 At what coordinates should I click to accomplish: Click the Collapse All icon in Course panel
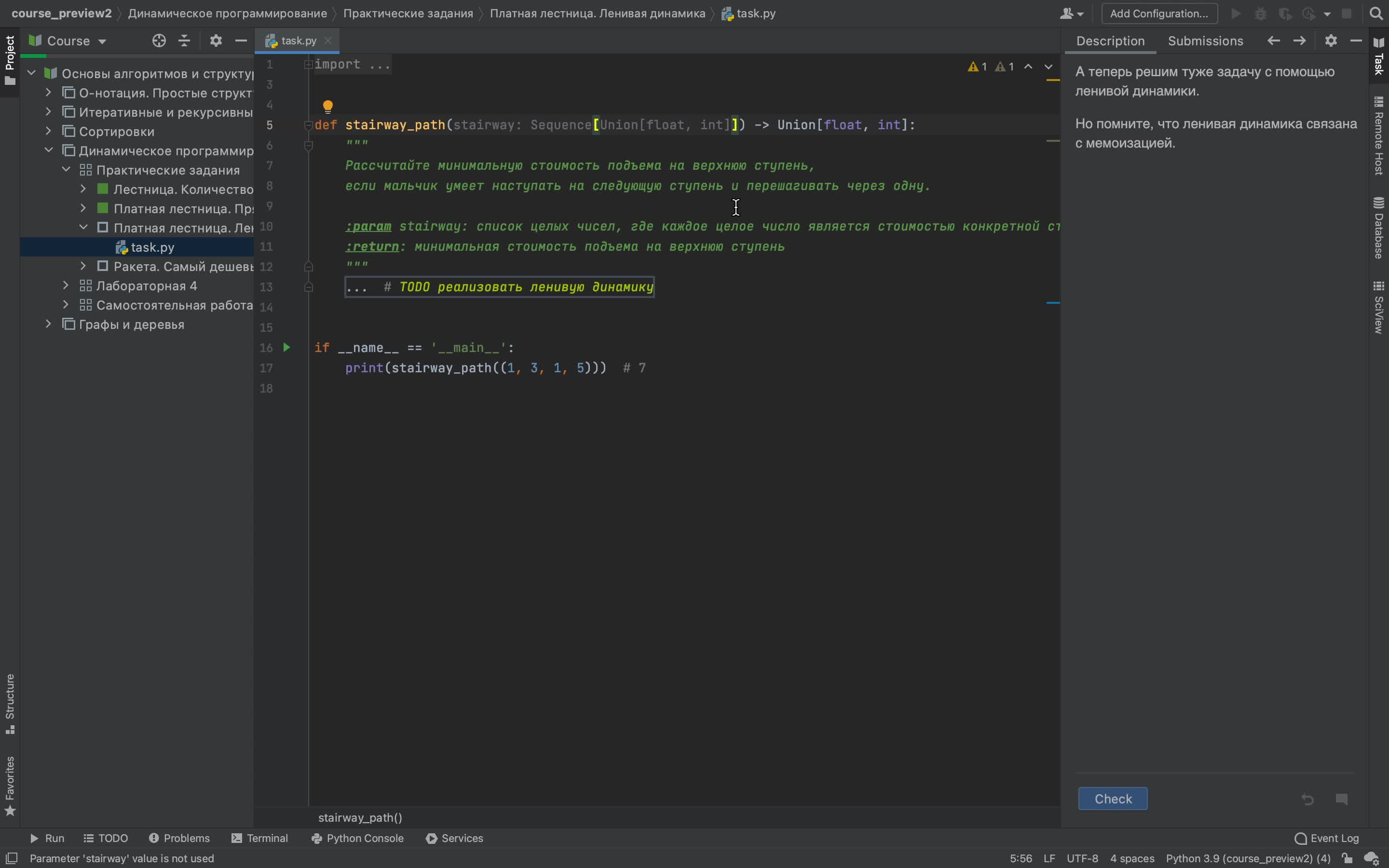(184, 41)
